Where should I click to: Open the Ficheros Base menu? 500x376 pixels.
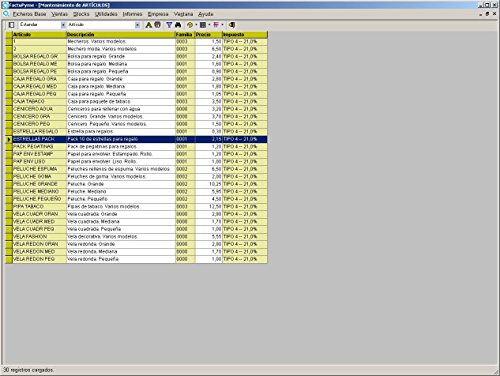pos(29,14)
